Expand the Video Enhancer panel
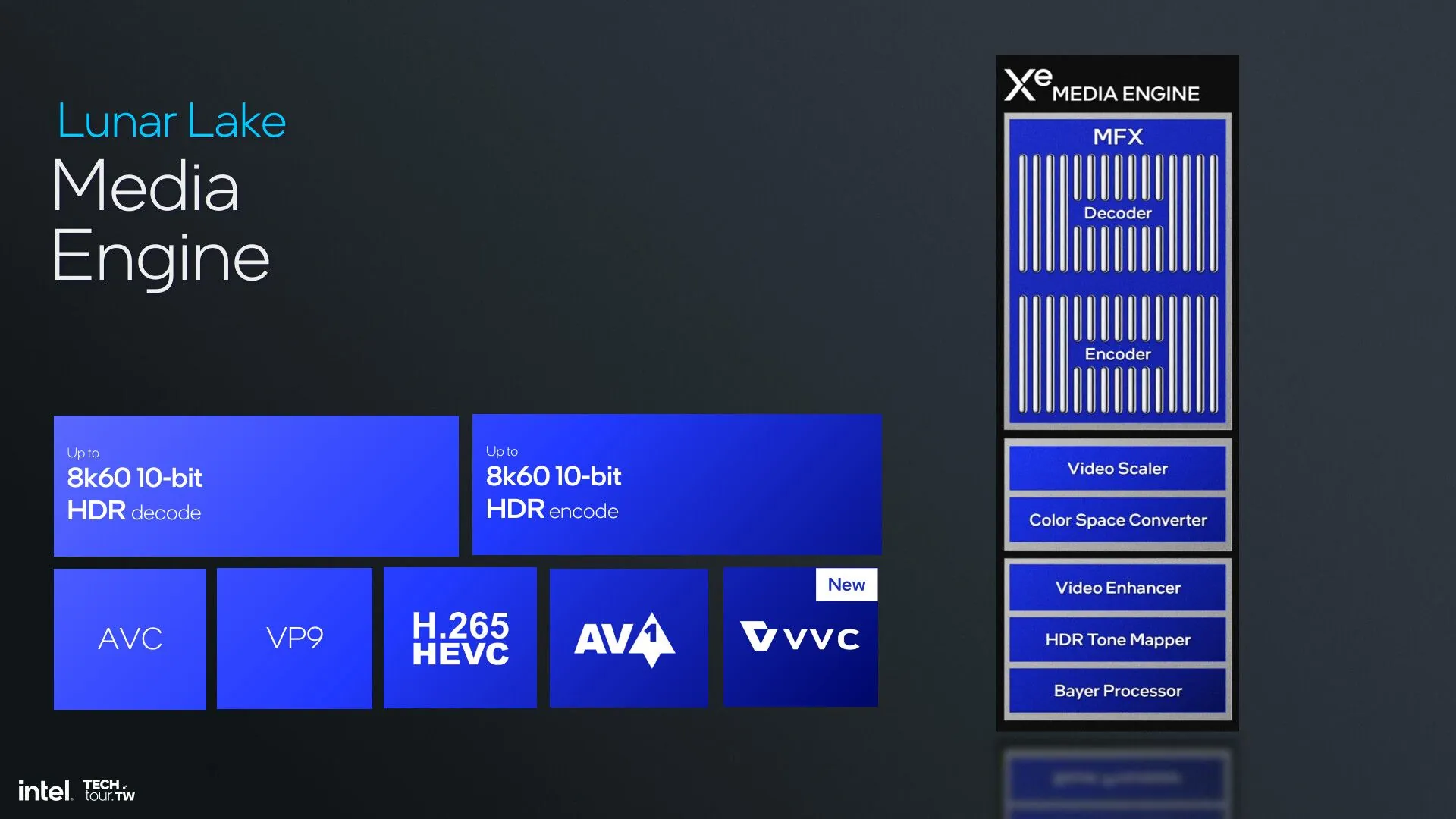 click(1117, 588)
